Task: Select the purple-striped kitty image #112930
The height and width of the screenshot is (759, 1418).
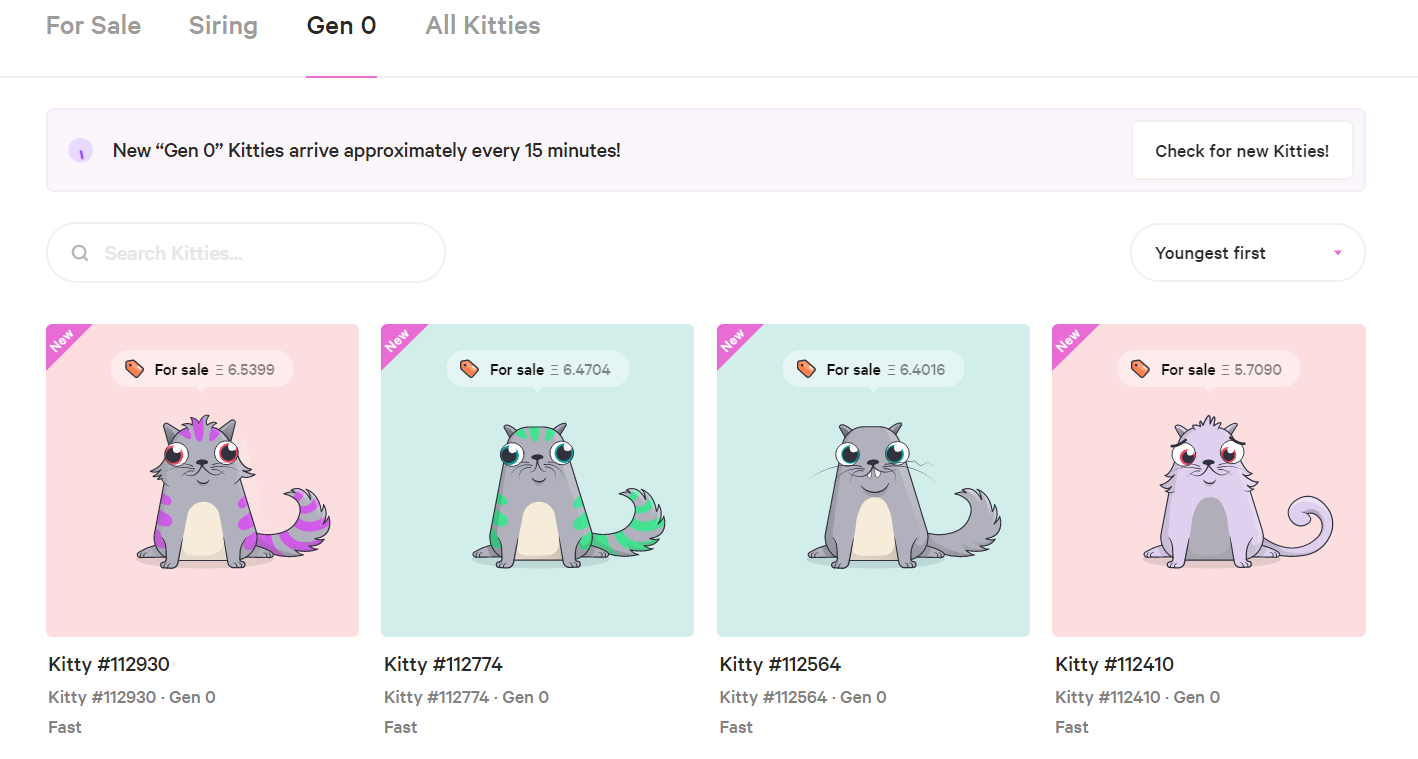Action: coord(230,490)
